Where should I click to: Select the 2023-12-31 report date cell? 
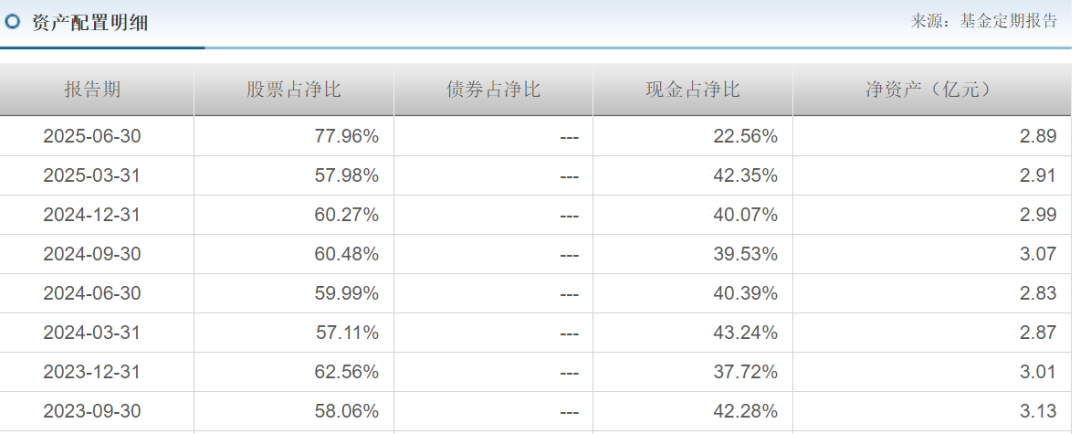92,372
